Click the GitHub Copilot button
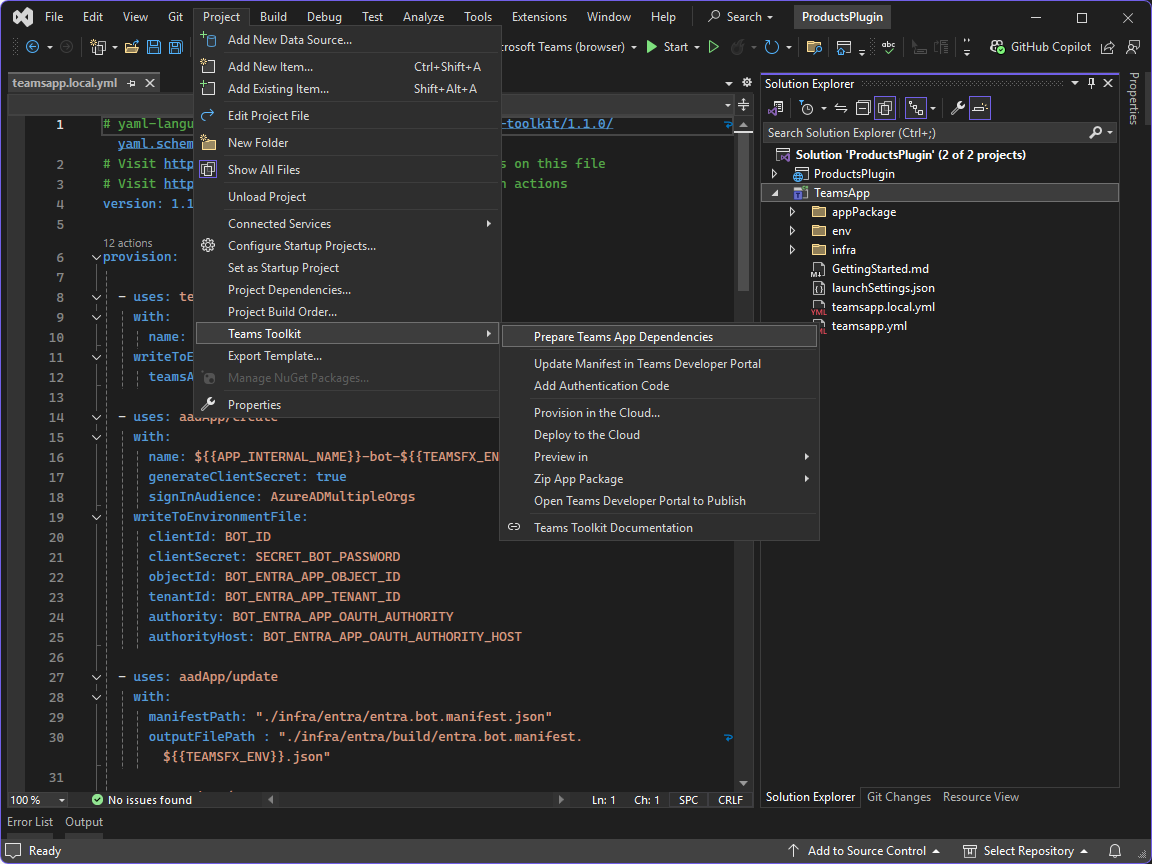Screen dimensions: 1152x864 coord(1040,47)
